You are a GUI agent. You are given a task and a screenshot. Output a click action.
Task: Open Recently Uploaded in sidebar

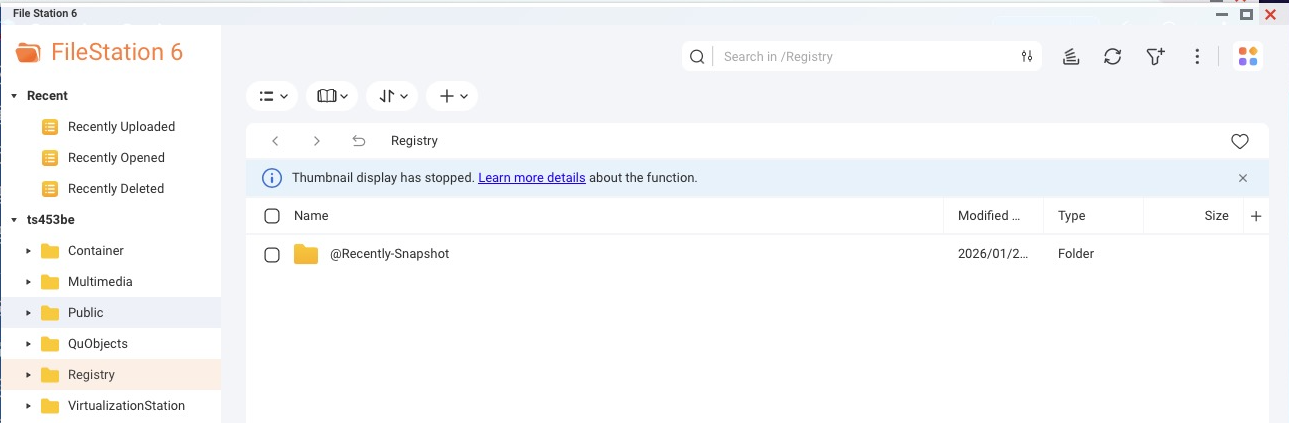[121, 127]
